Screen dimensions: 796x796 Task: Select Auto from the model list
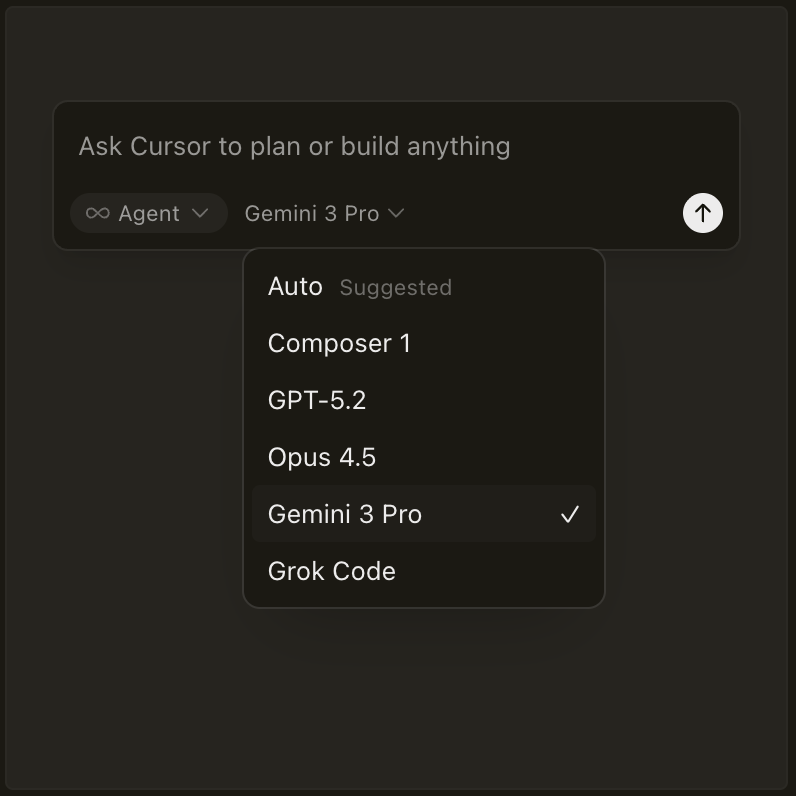423,287
